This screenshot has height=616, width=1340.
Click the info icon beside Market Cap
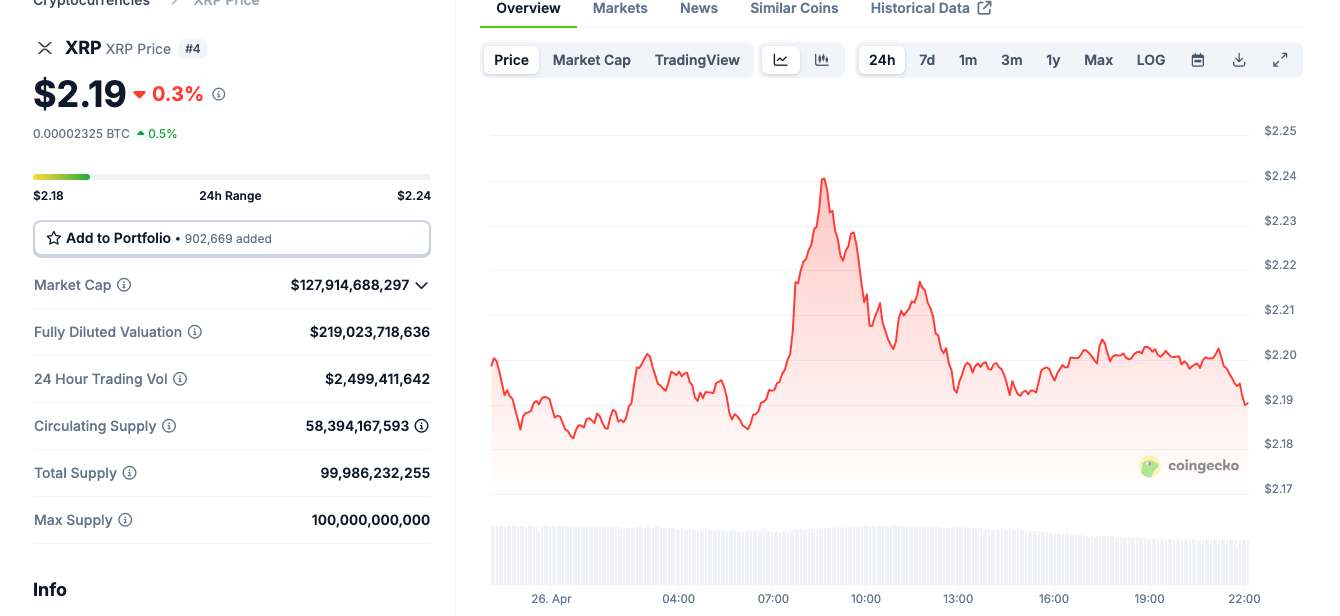point(124,285)
